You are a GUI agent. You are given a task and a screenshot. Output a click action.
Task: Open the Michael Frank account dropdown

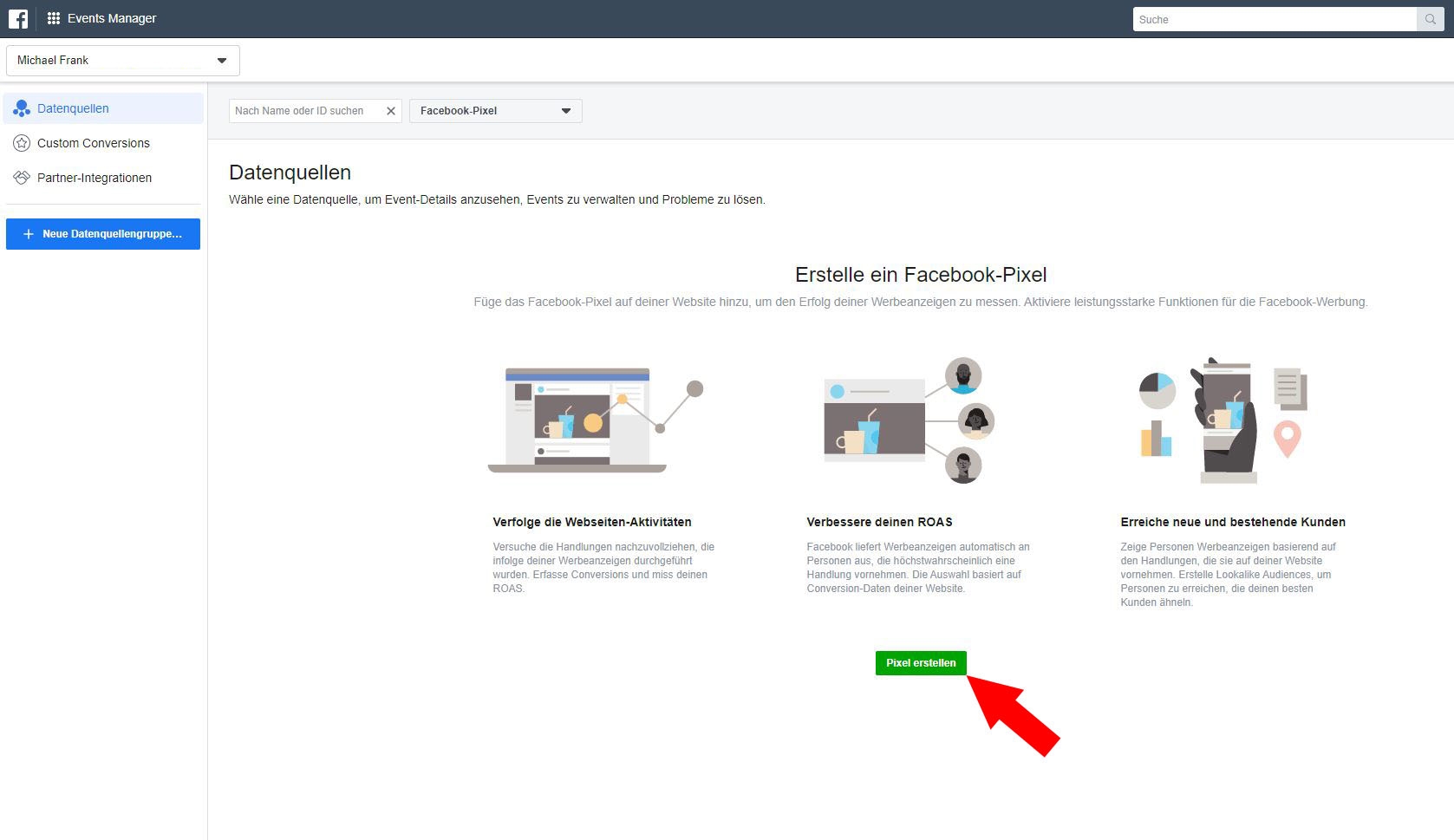[x=123, y=61]
